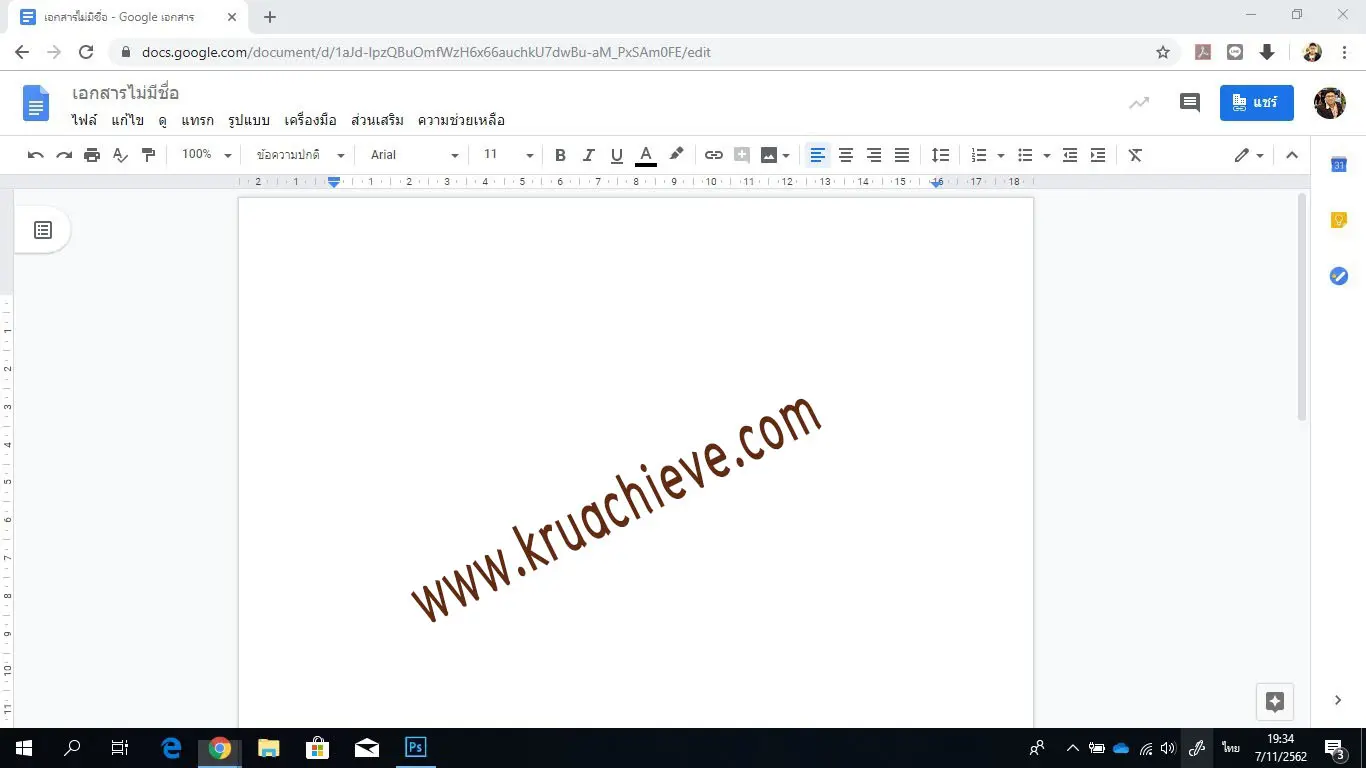View activity dashboard trend icon

pyautogui.click(x=1139, y=102)
